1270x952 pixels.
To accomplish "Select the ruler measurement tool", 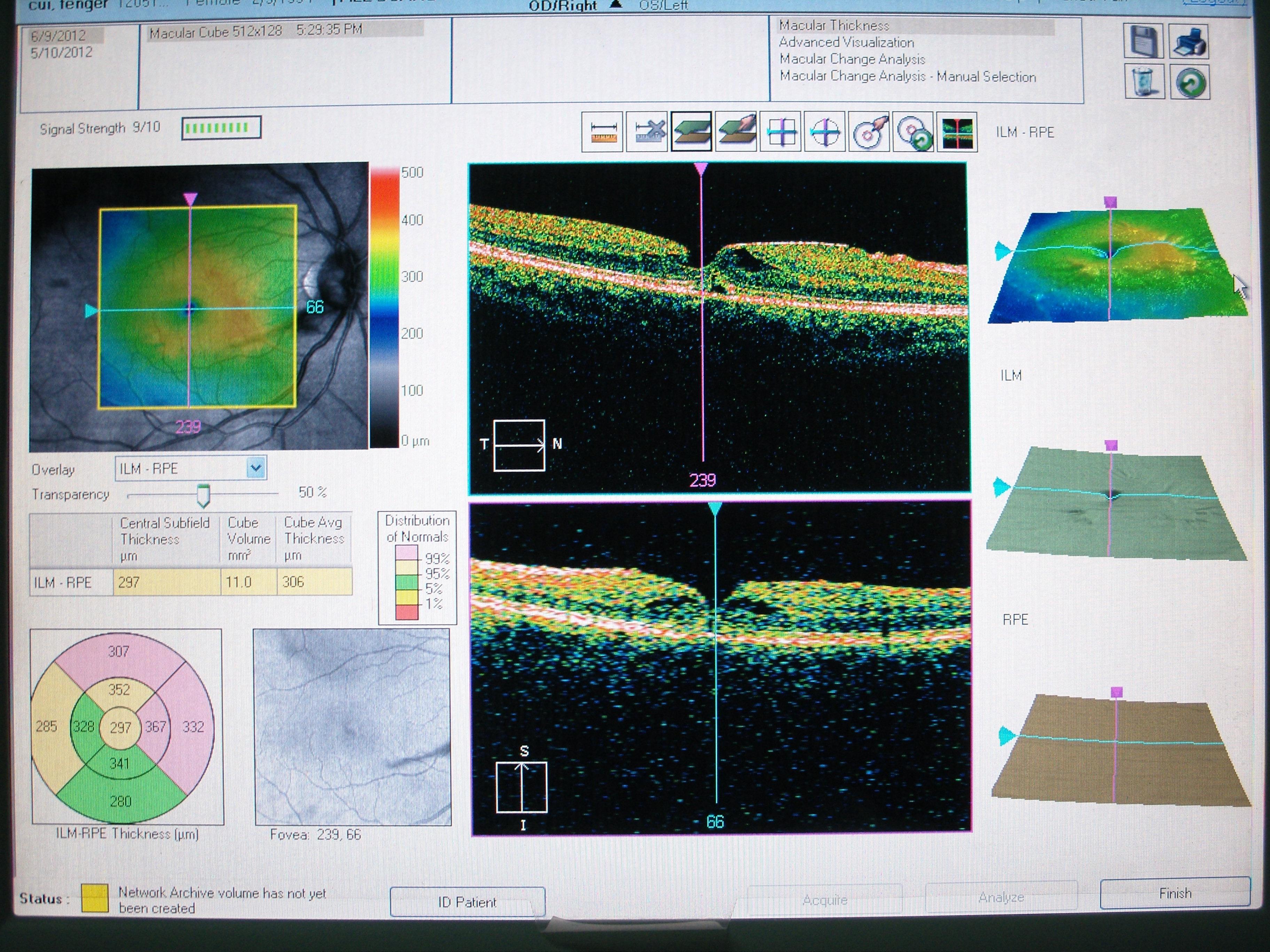I will pyautogui.click(x=602, y=132).
